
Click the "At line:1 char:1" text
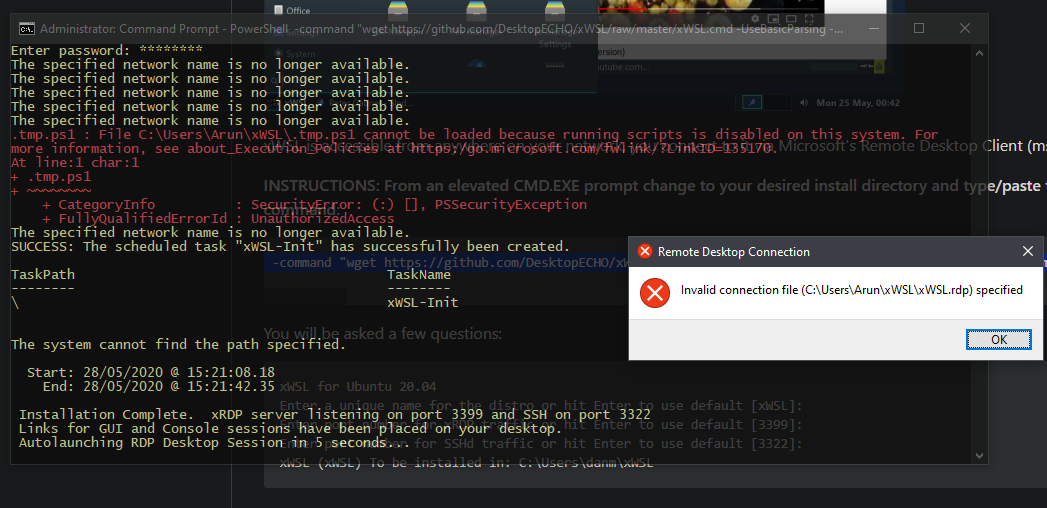75,162
